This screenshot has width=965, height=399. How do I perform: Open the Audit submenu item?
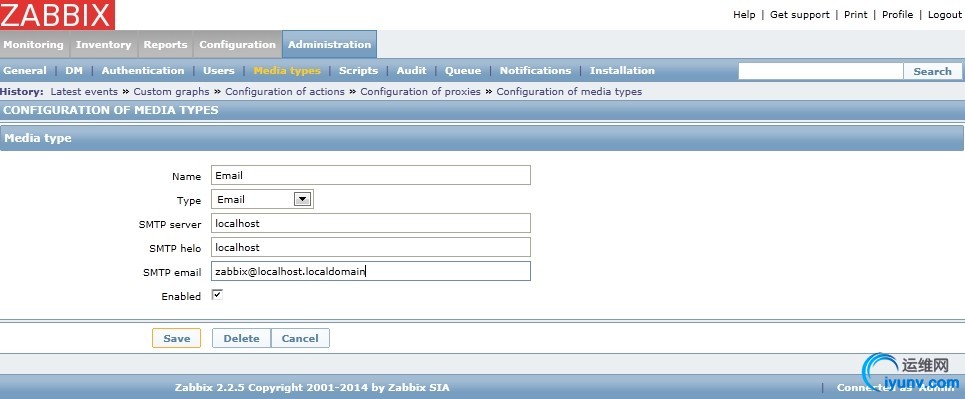coord(411,71)
